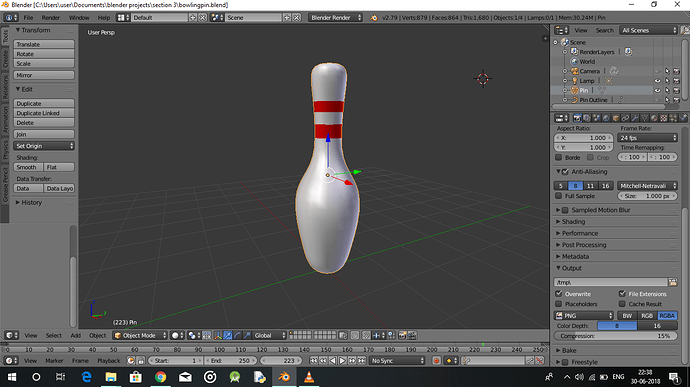Open the PNG file format dropdown
The height and width of the screenshot is (387, 690).
[584, 316]
